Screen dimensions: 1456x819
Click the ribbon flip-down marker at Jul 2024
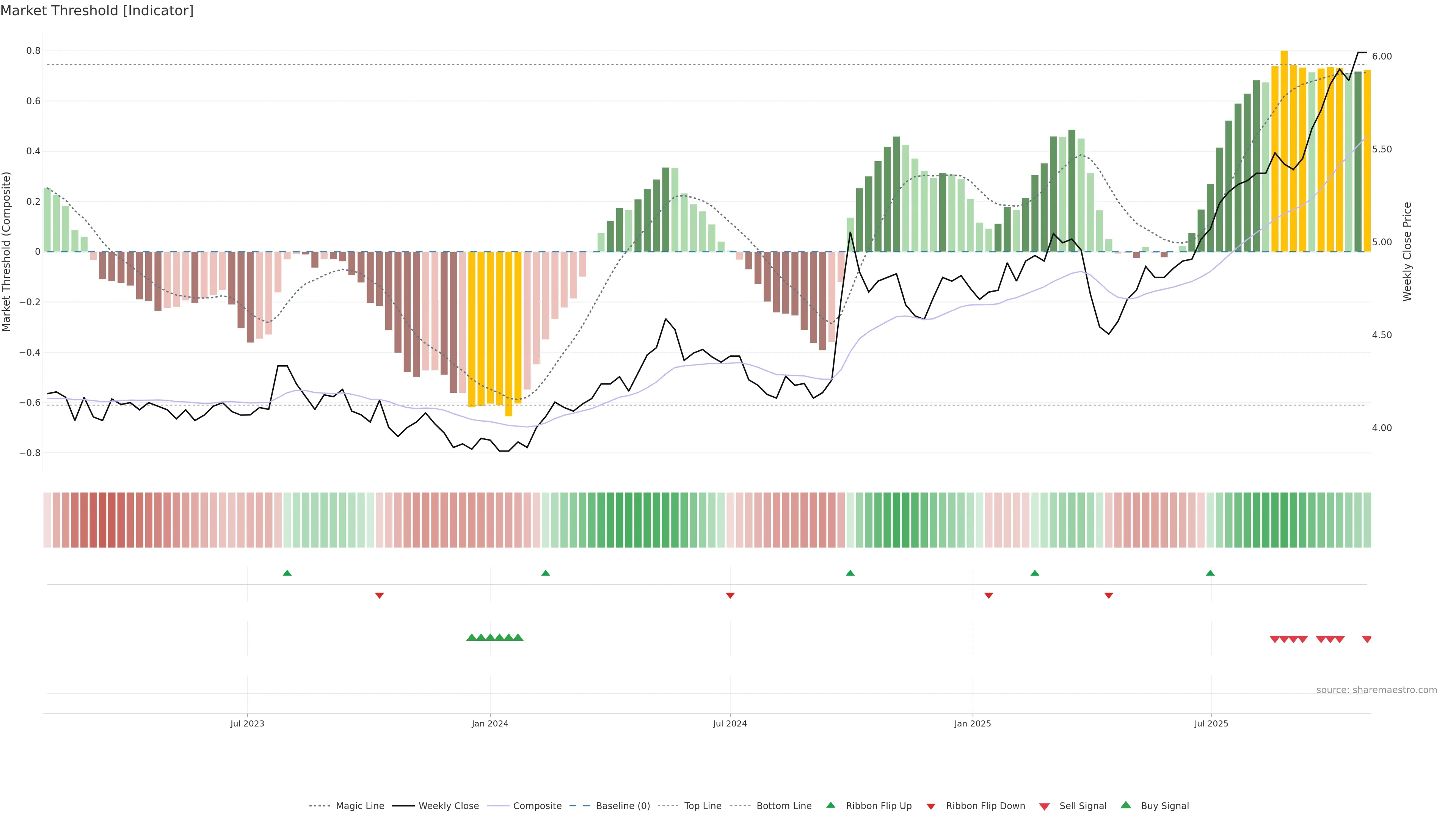click(x=730, y=595)
